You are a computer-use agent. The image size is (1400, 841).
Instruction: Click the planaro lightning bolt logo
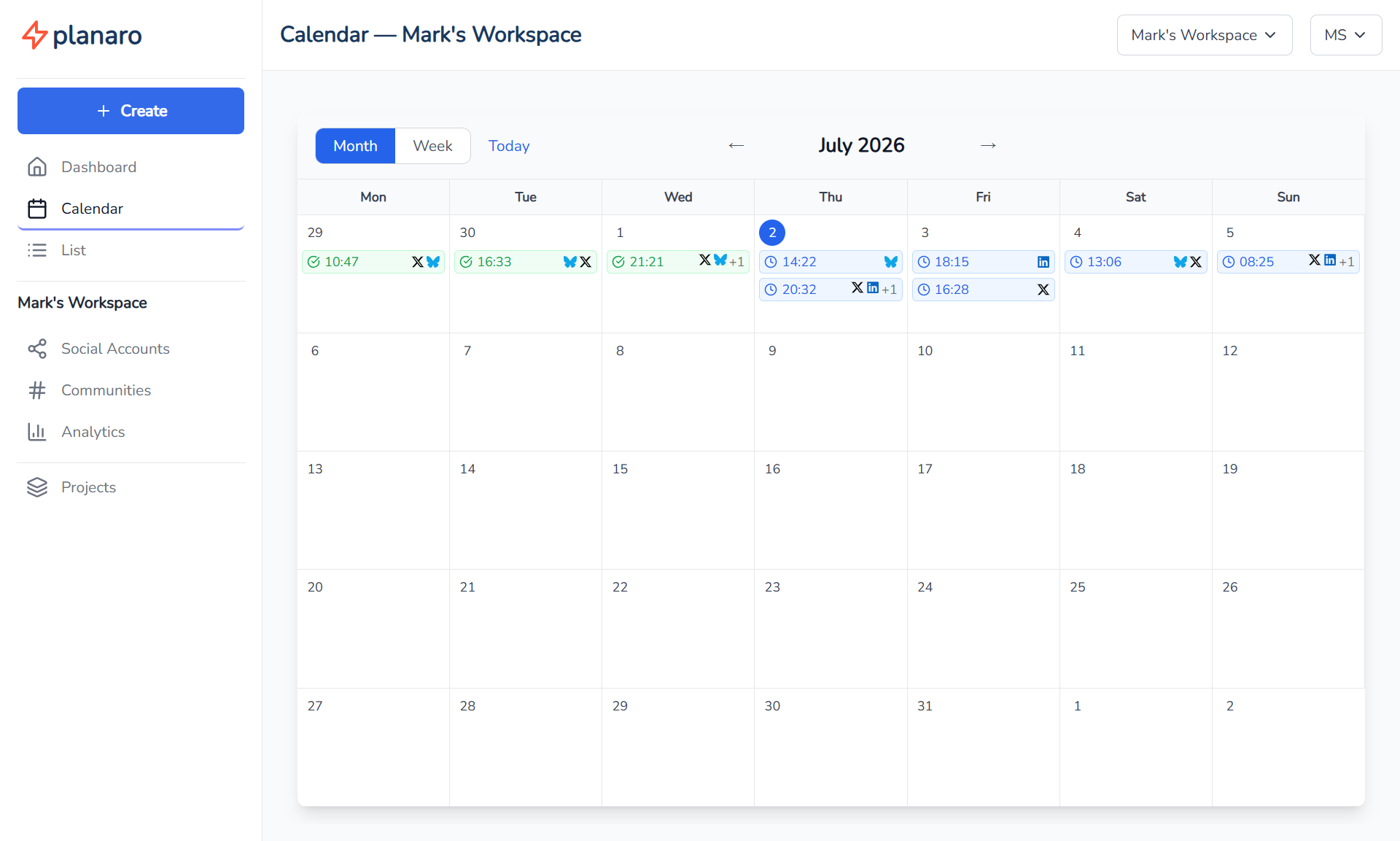[x=34, y=35]
